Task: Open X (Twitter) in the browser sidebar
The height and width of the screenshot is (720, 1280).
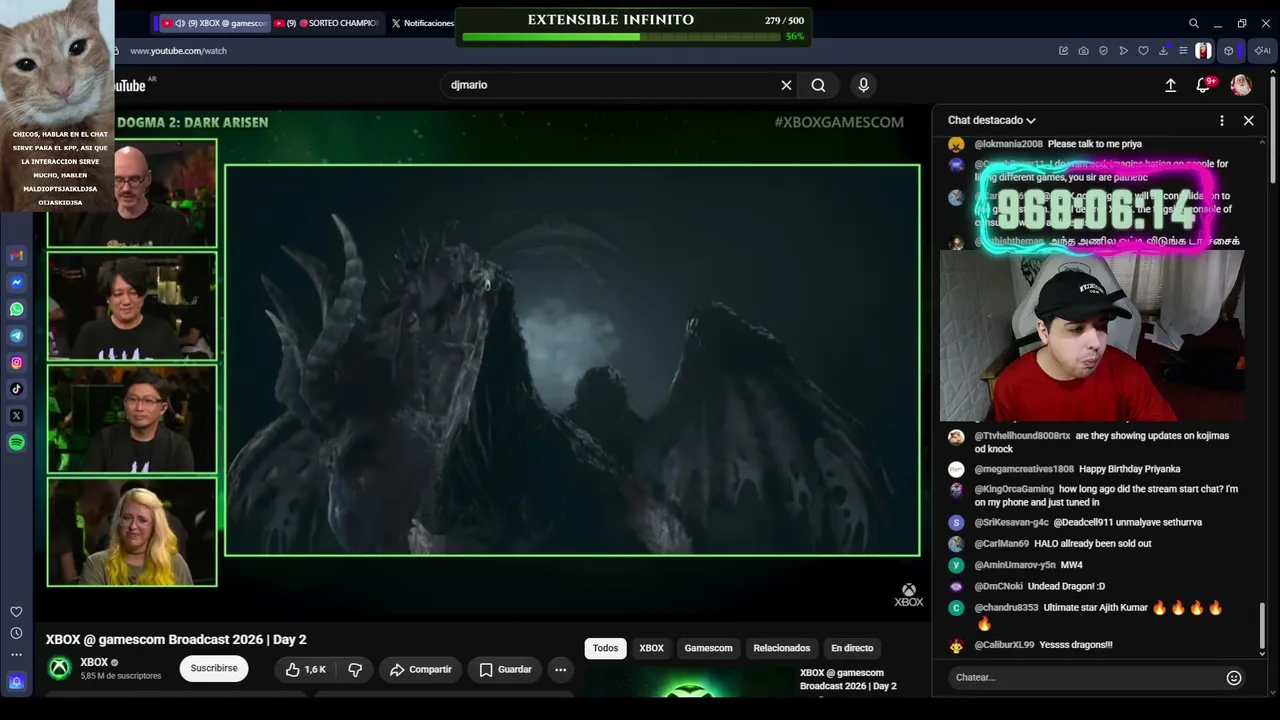Action: (x=16, y=416)
